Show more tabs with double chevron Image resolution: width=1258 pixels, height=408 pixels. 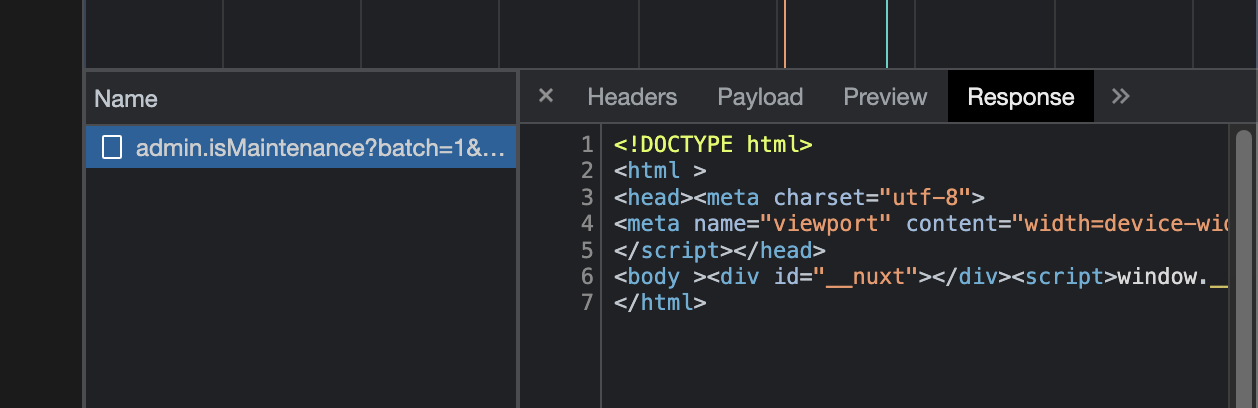[1121, 96]
